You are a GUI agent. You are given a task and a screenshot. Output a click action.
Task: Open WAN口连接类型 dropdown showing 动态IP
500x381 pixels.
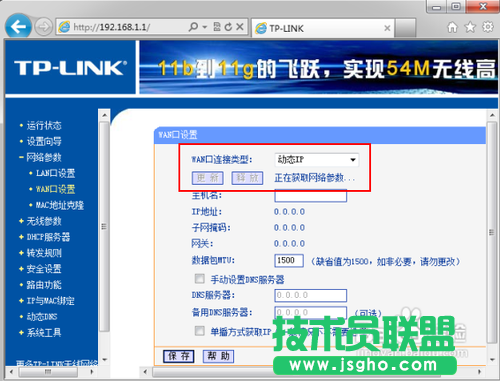[317, 160]
